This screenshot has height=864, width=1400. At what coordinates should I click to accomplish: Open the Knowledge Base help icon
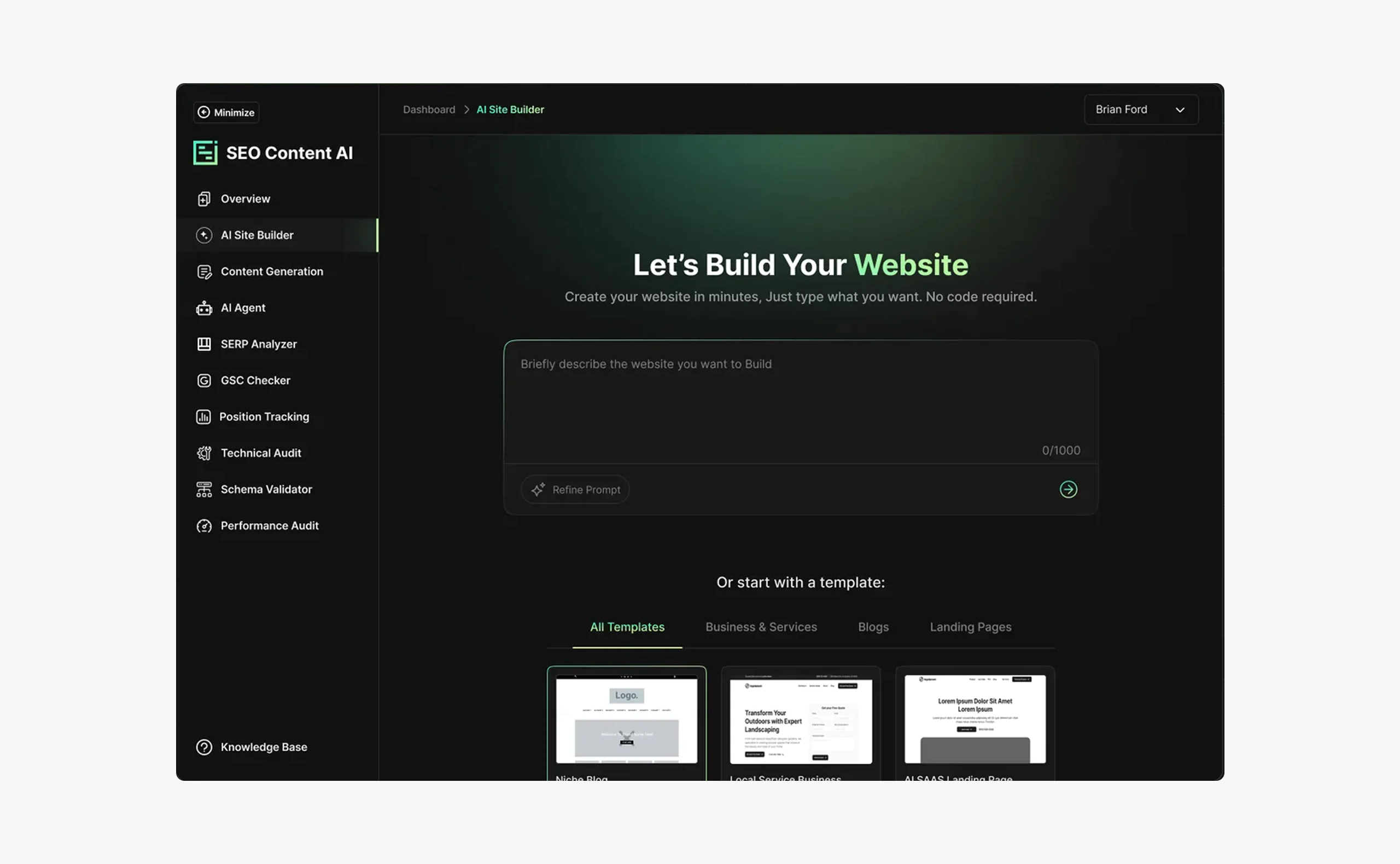[x=204, y=747]
